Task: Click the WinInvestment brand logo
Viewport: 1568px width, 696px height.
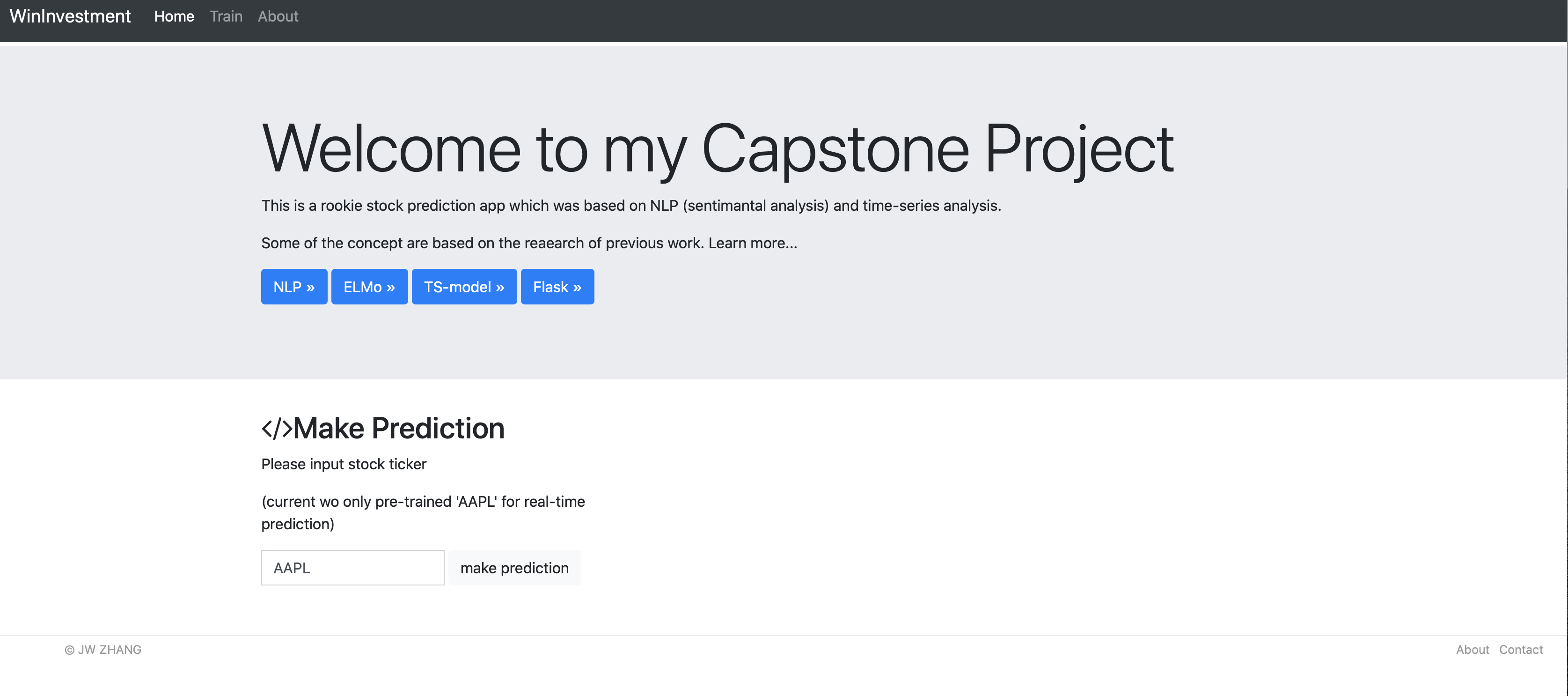Action: tap(70, 16)
